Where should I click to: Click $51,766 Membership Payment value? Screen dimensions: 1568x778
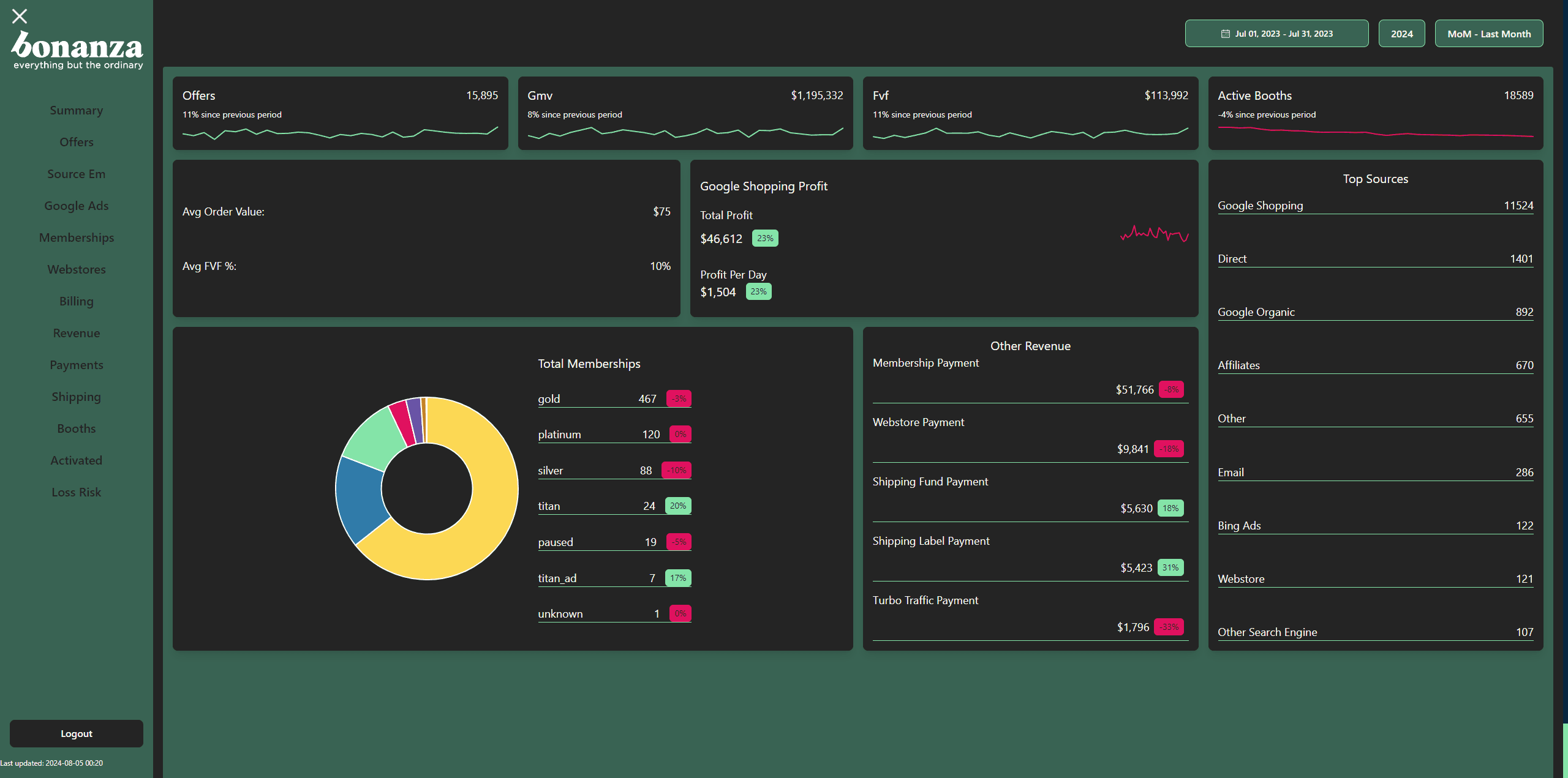[1134, 389]
